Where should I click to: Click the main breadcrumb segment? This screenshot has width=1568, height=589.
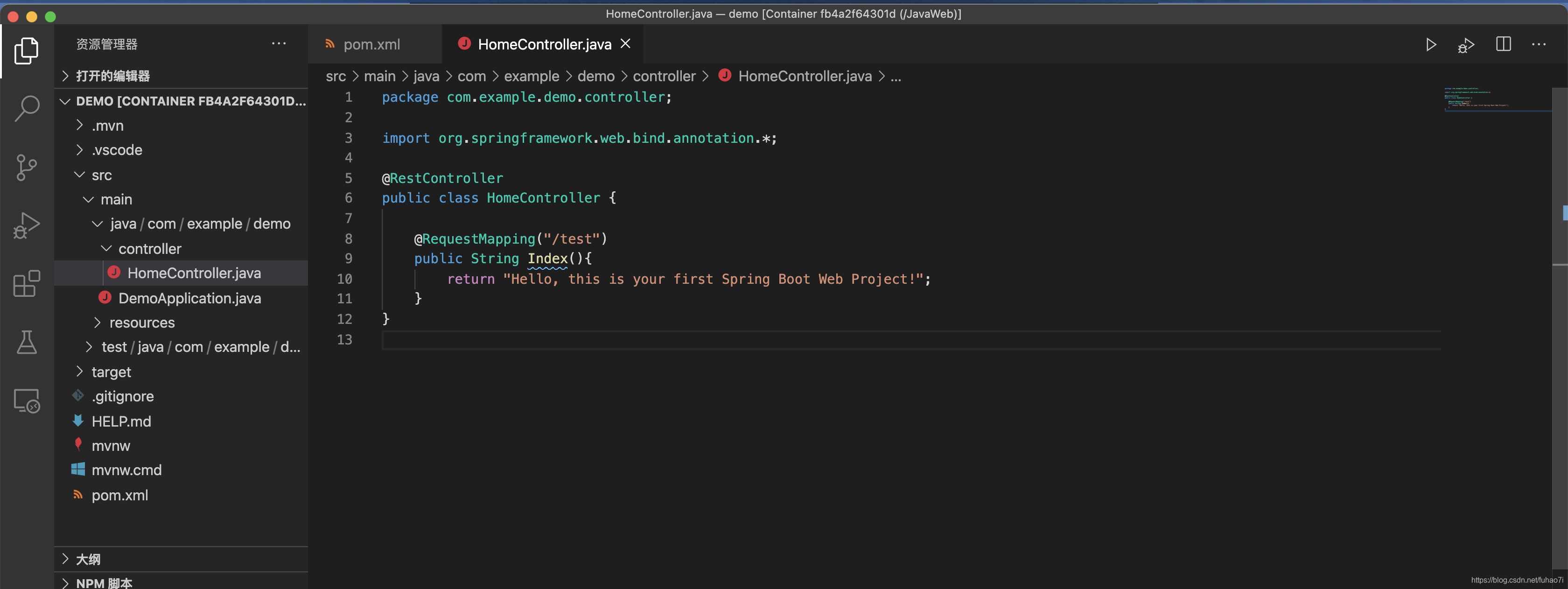(379, 76)
